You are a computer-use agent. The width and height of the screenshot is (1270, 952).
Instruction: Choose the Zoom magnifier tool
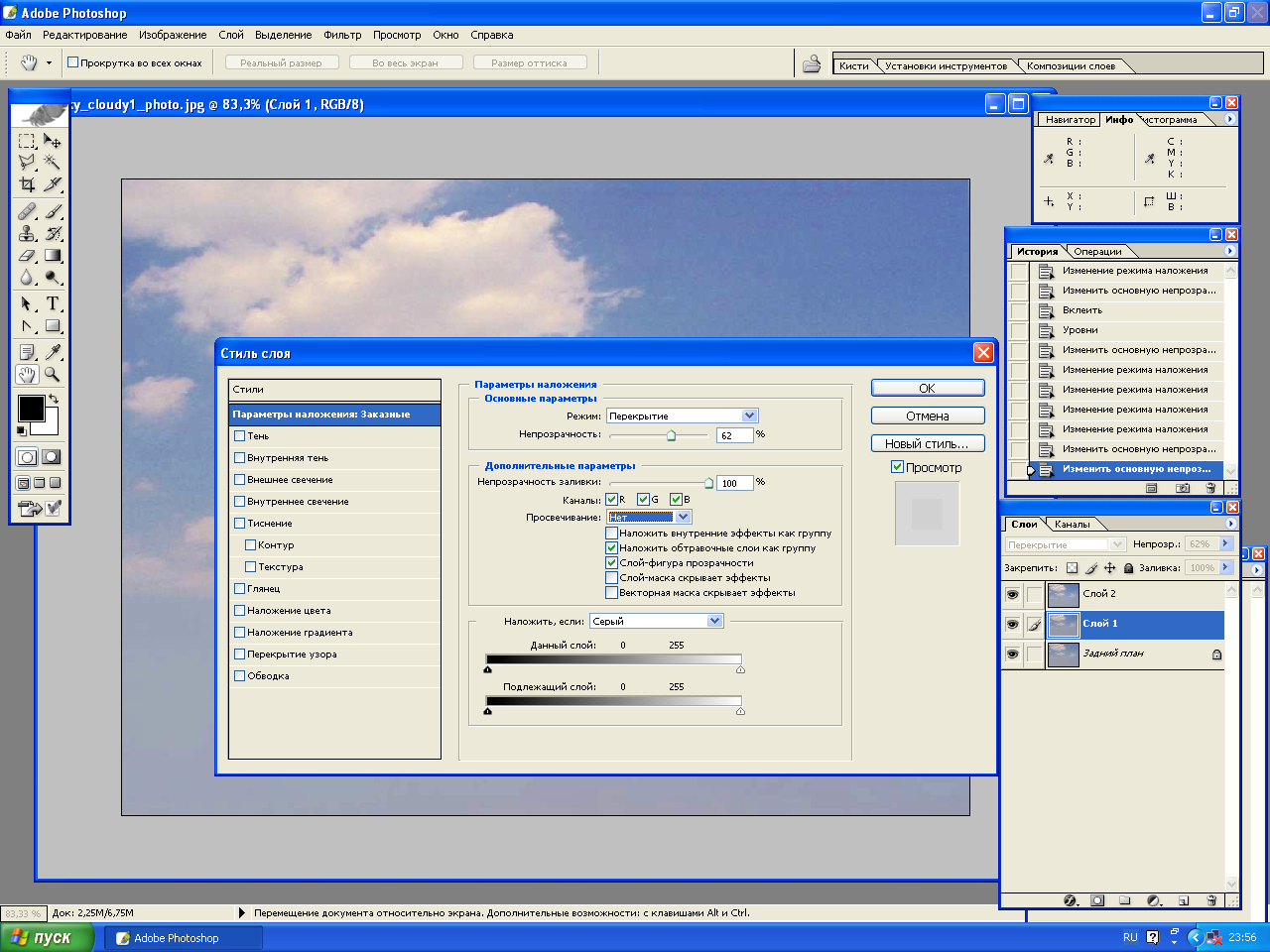coord(53,375)
